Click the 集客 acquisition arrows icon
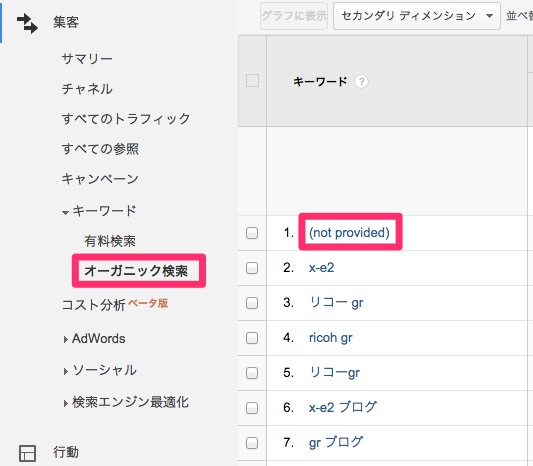Viewport: 533px width, 466px height. point(27,23)
